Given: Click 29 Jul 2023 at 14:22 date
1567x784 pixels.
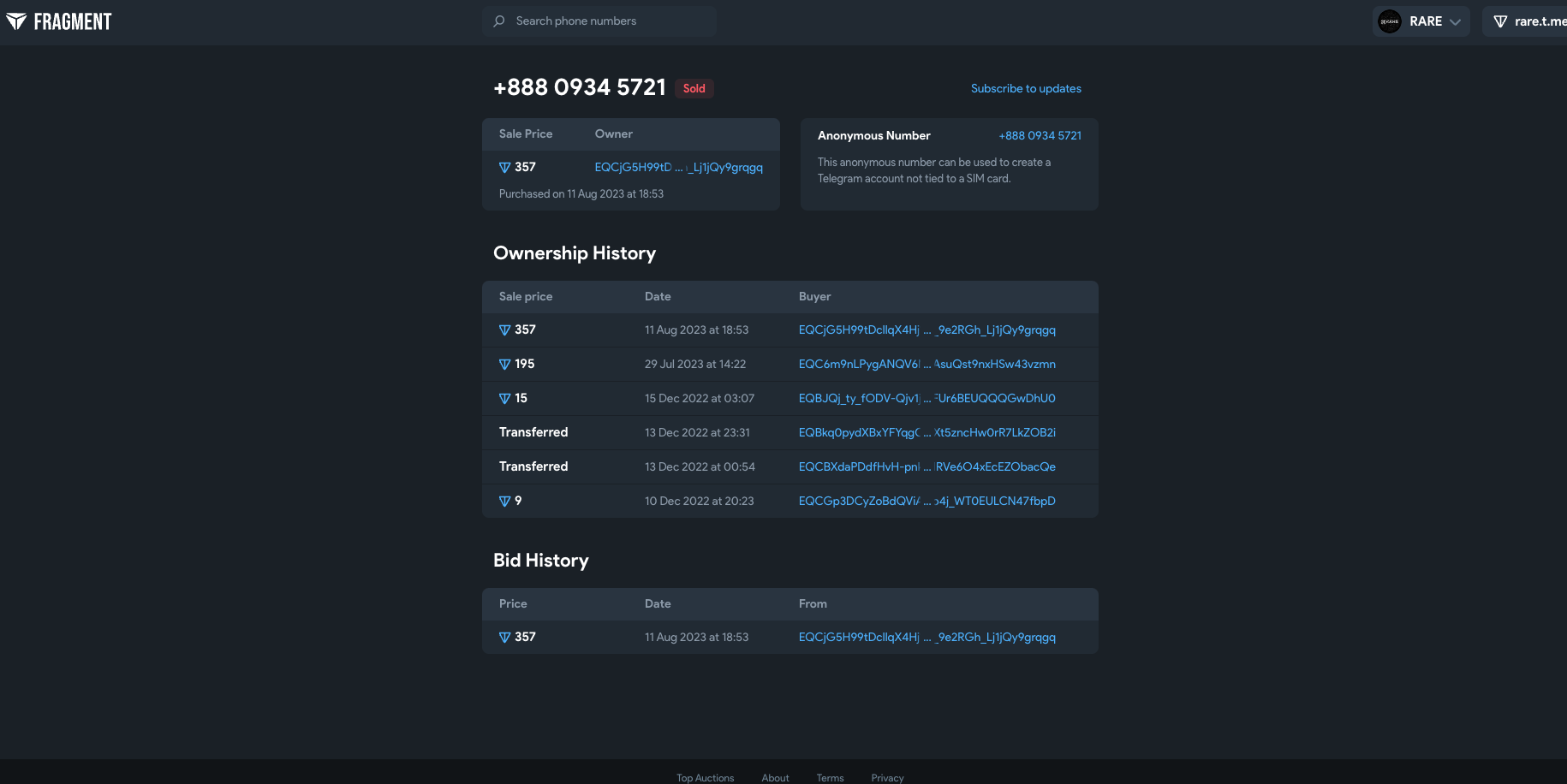Looking at the screenshot, I should point(695,365).
